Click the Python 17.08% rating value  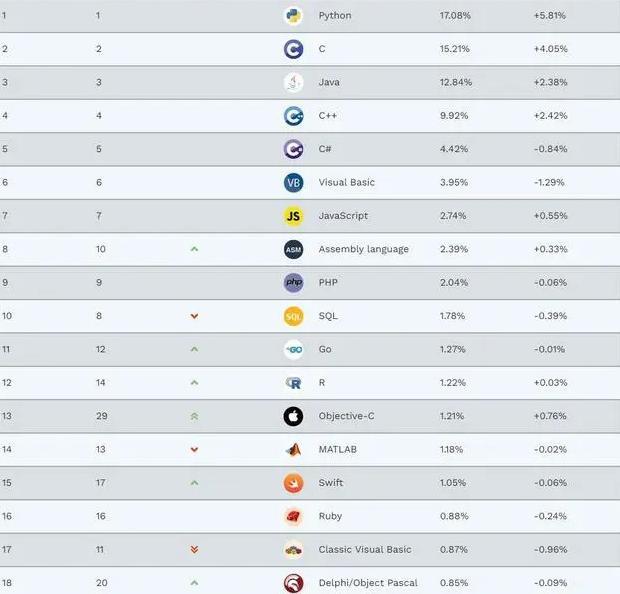pos(455,16)
